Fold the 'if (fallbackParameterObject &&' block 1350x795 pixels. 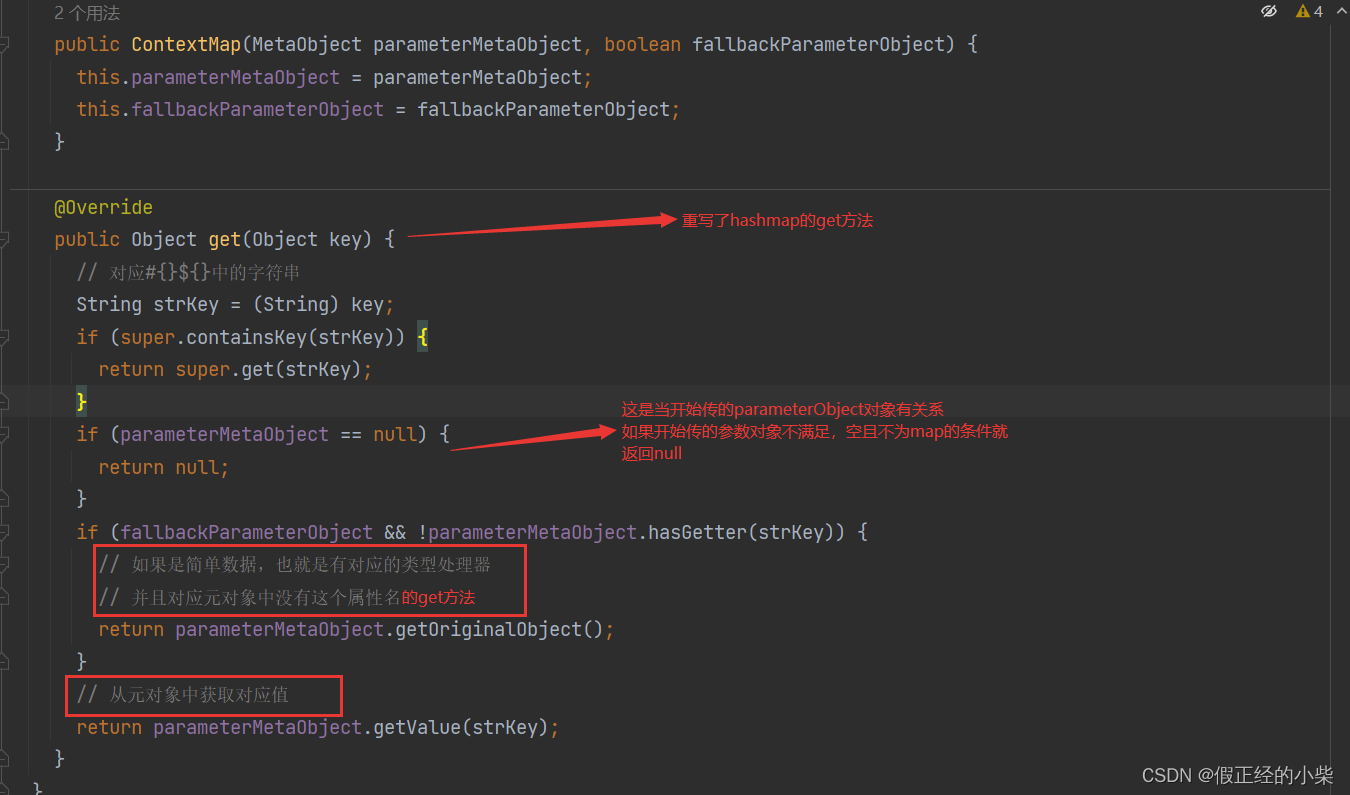pyautogui.click(x=5, y=533)
